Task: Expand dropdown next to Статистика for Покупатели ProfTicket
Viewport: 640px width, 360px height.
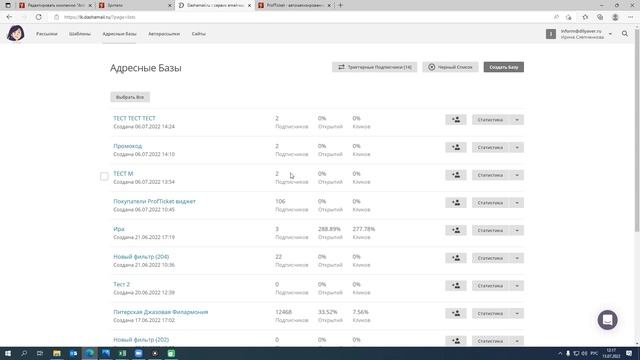Action: [517, 203]
